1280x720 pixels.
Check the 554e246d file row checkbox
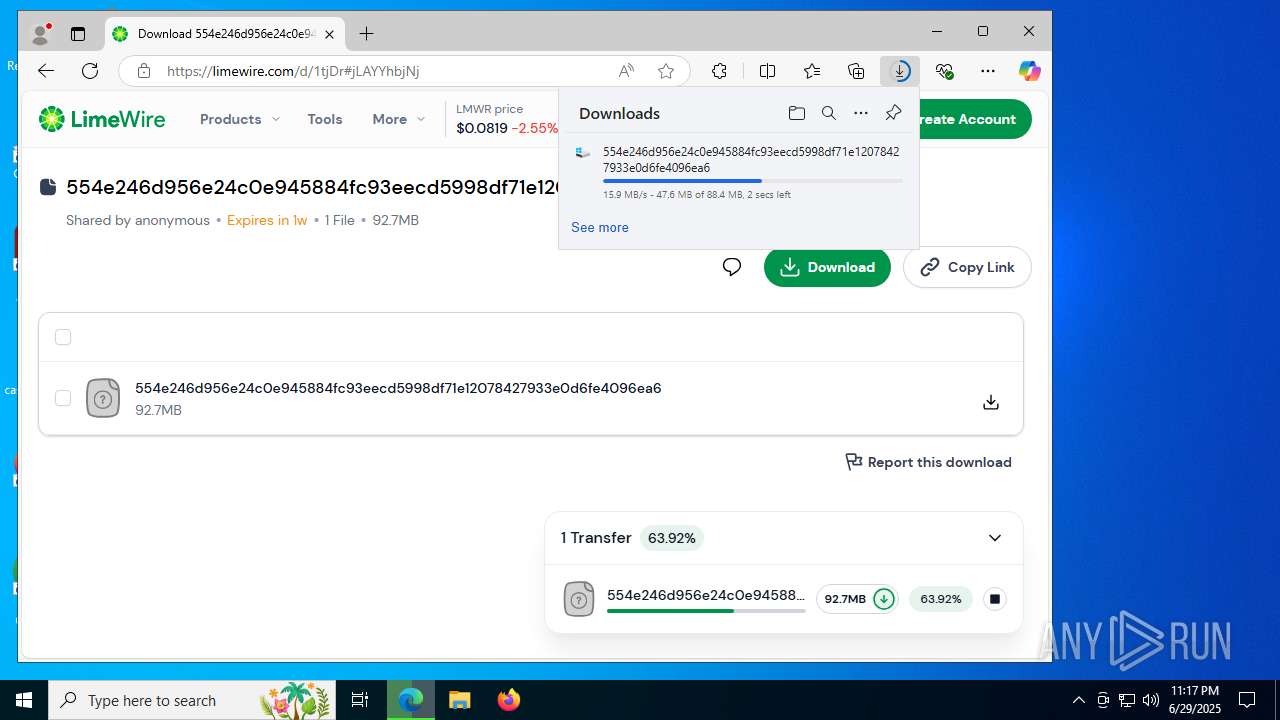pos(63,398)
